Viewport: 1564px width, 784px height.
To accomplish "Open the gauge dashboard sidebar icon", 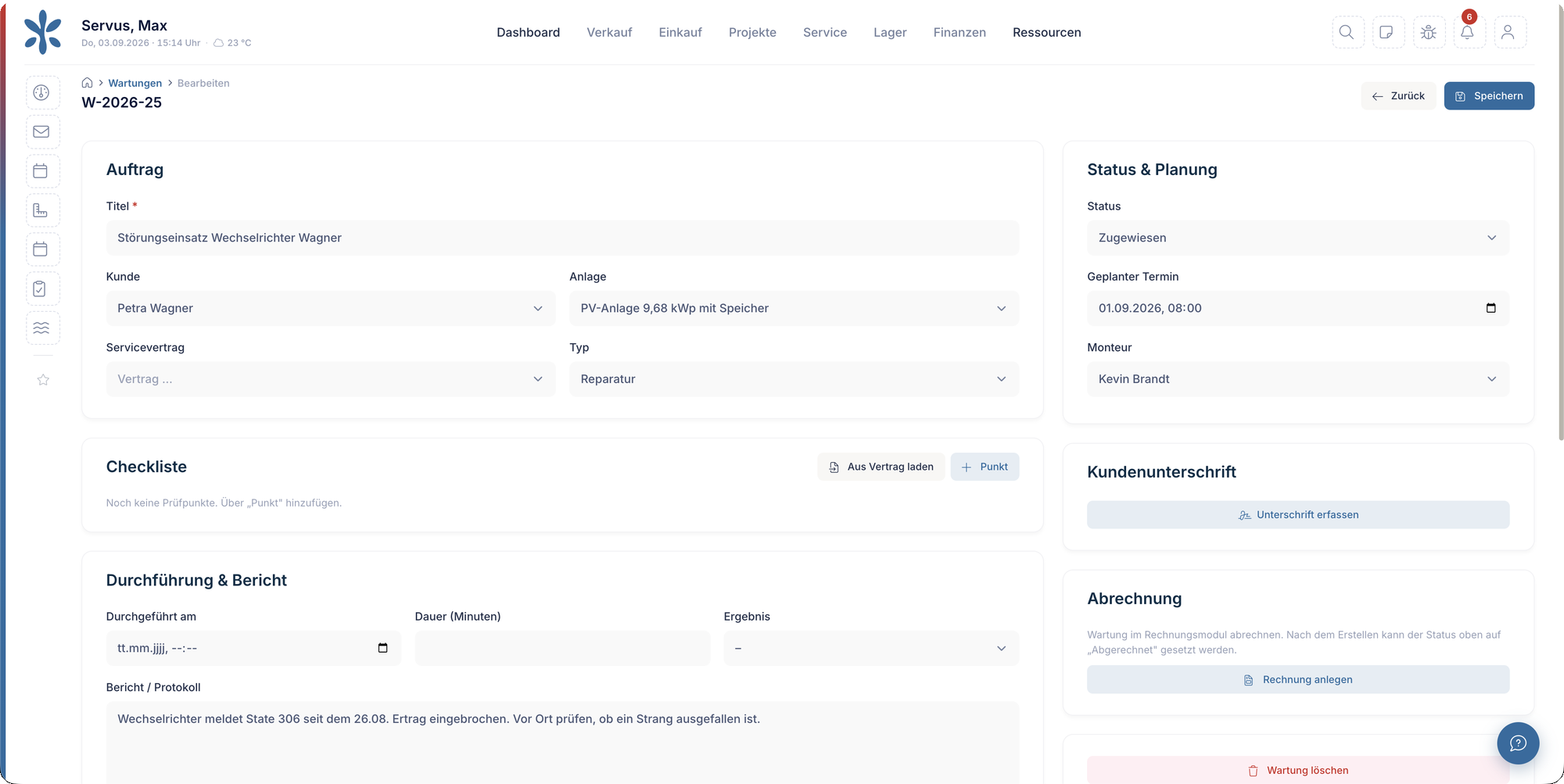I will pos(42,93).
